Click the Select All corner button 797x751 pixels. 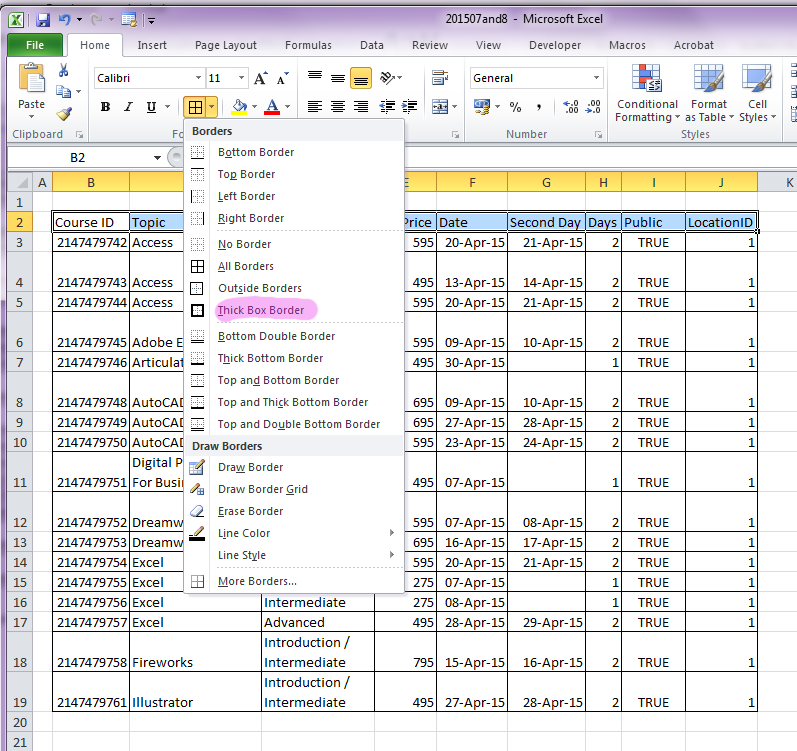(x=20, y=182)
